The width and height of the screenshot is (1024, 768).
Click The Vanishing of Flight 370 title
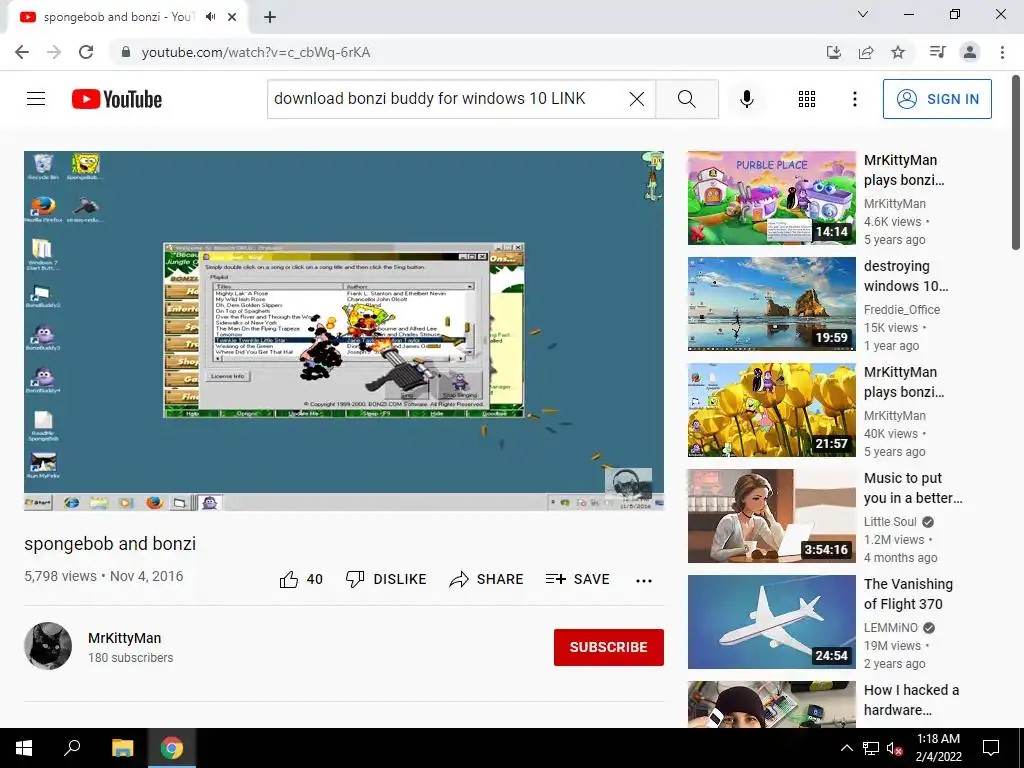(x=908, y=594)
